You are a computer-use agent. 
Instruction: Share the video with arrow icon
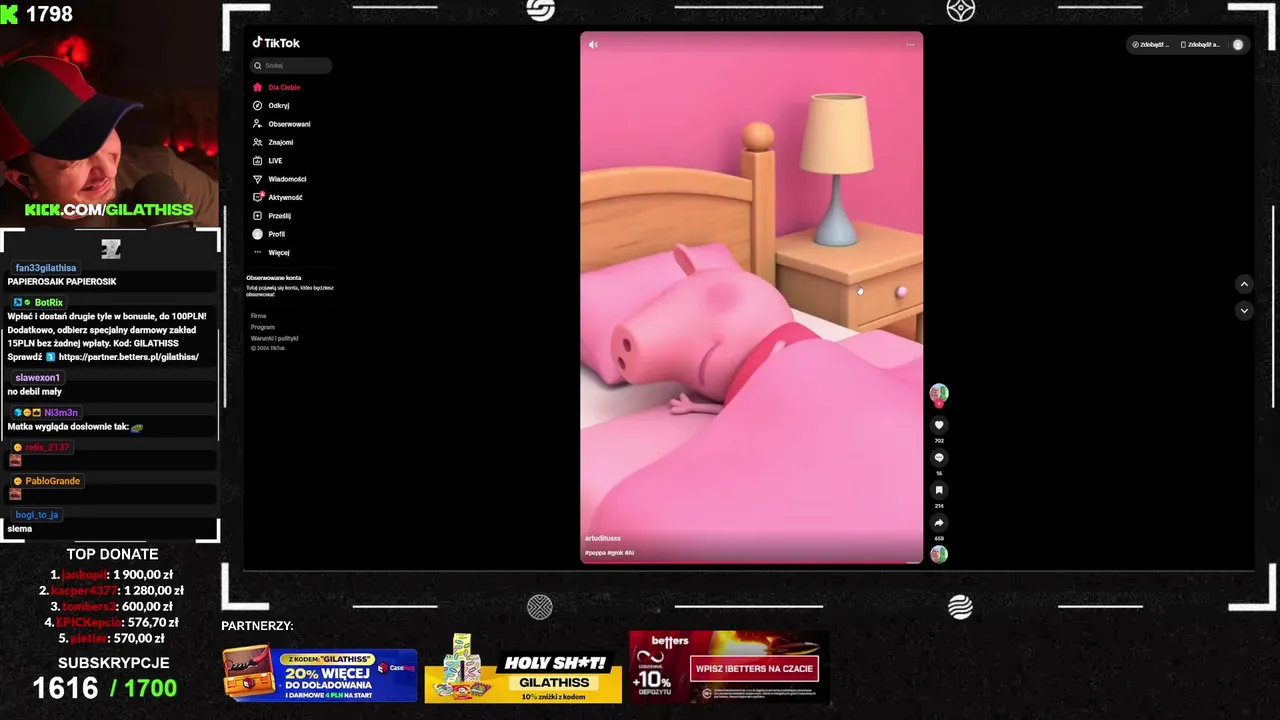[938, 523]
